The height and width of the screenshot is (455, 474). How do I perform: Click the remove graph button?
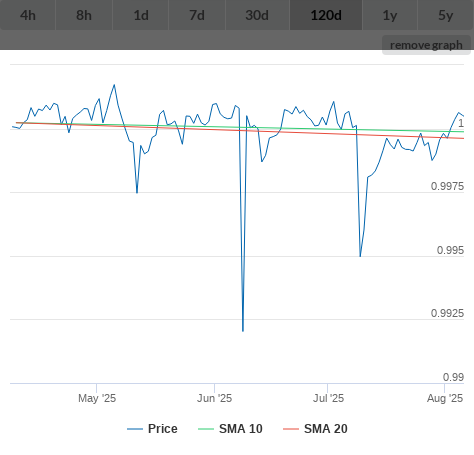[426, 45]
